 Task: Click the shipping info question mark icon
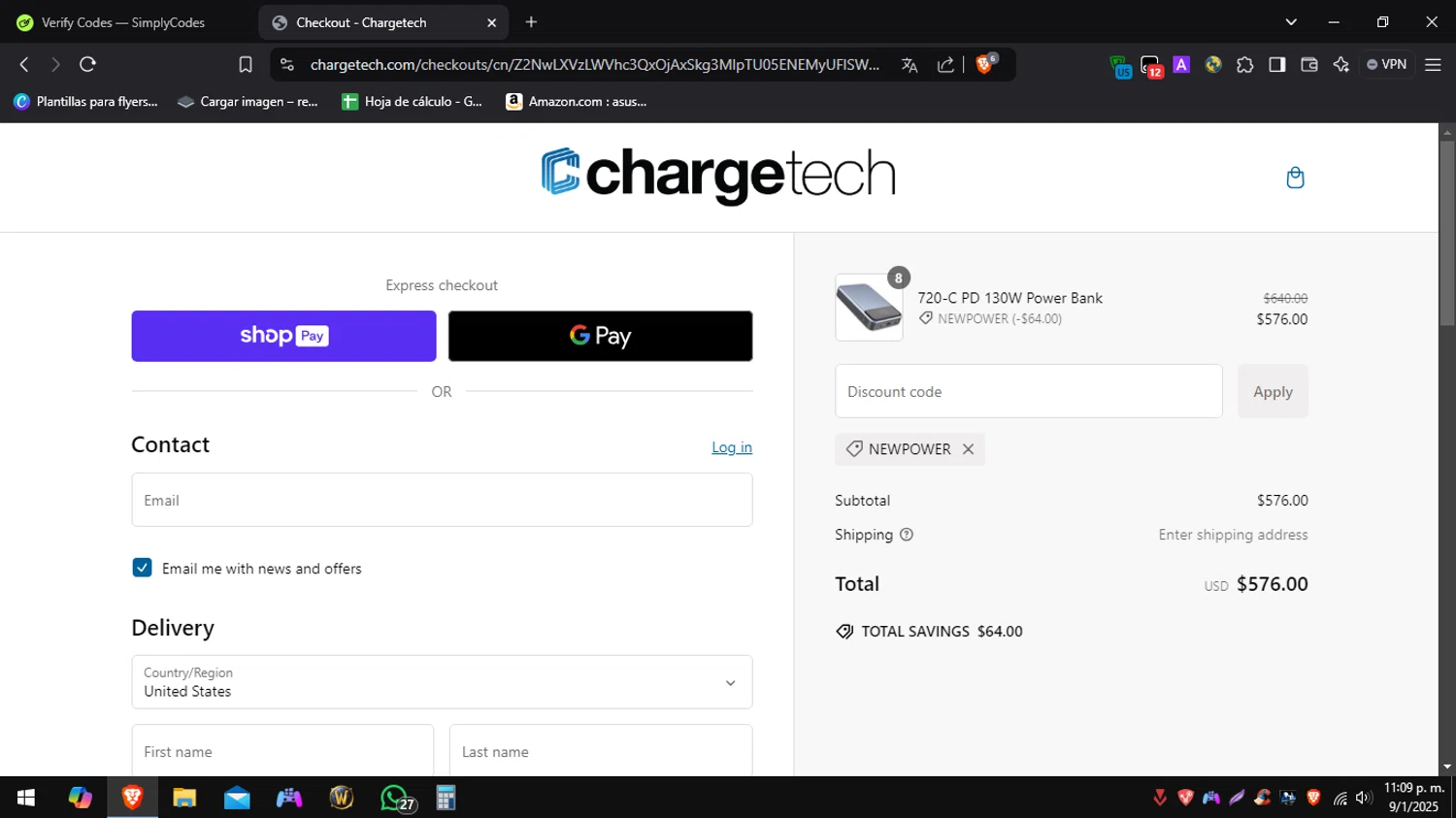(907, 535)
